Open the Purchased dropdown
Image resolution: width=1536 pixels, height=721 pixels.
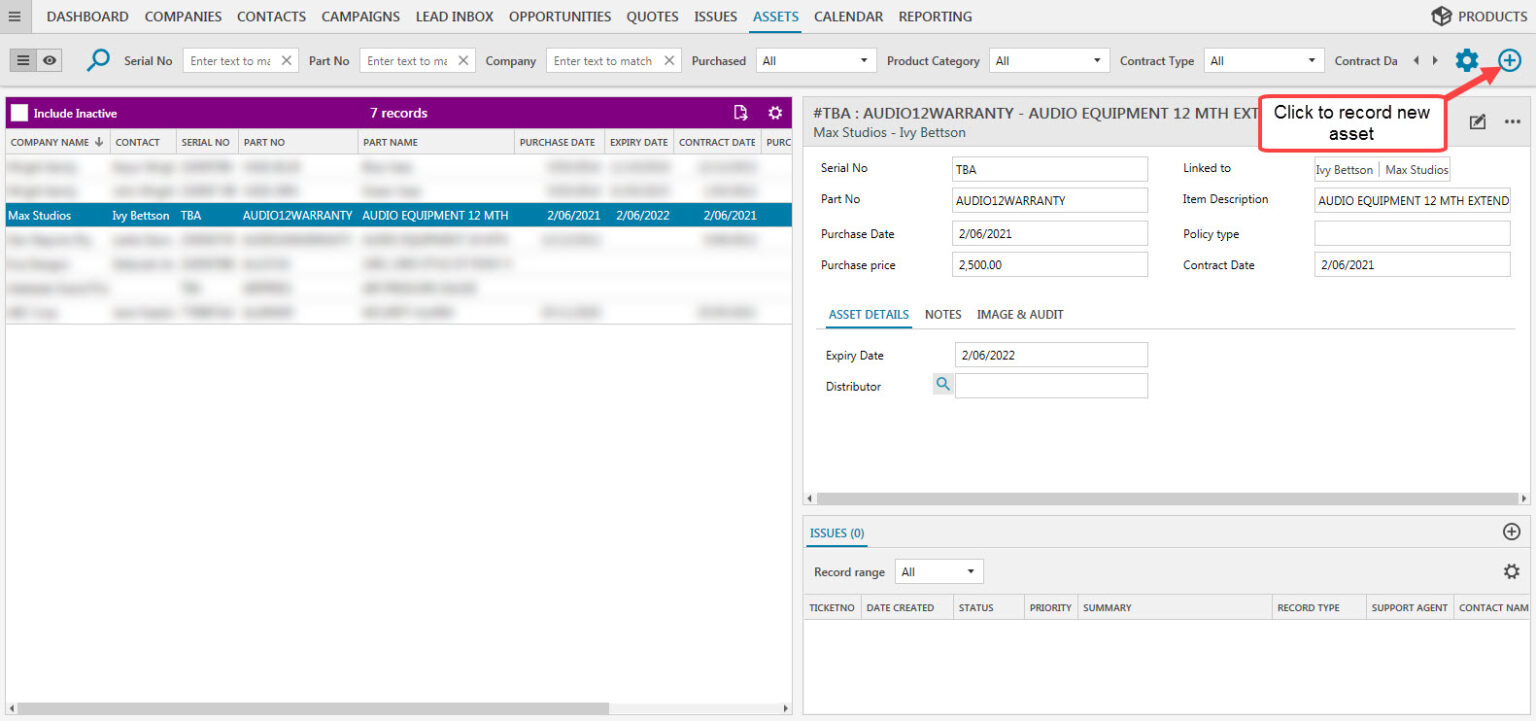815,60
